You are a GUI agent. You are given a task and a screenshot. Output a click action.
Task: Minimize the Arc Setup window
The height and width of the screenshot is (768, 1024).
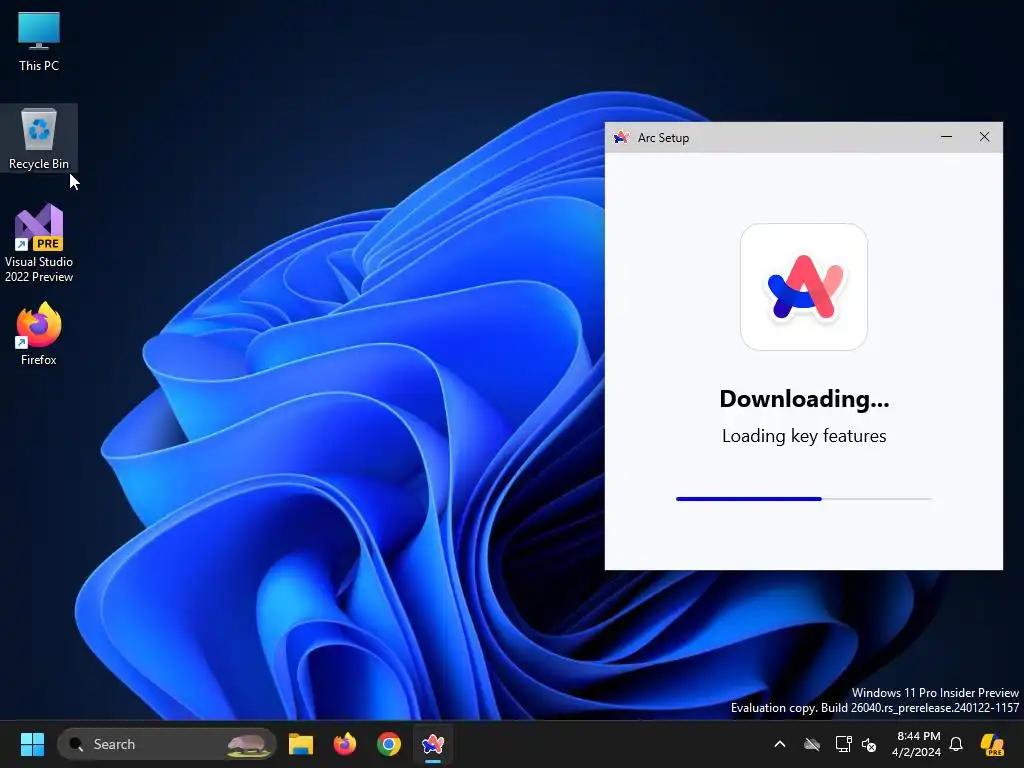pyautogui.click(x=946, y=137)
